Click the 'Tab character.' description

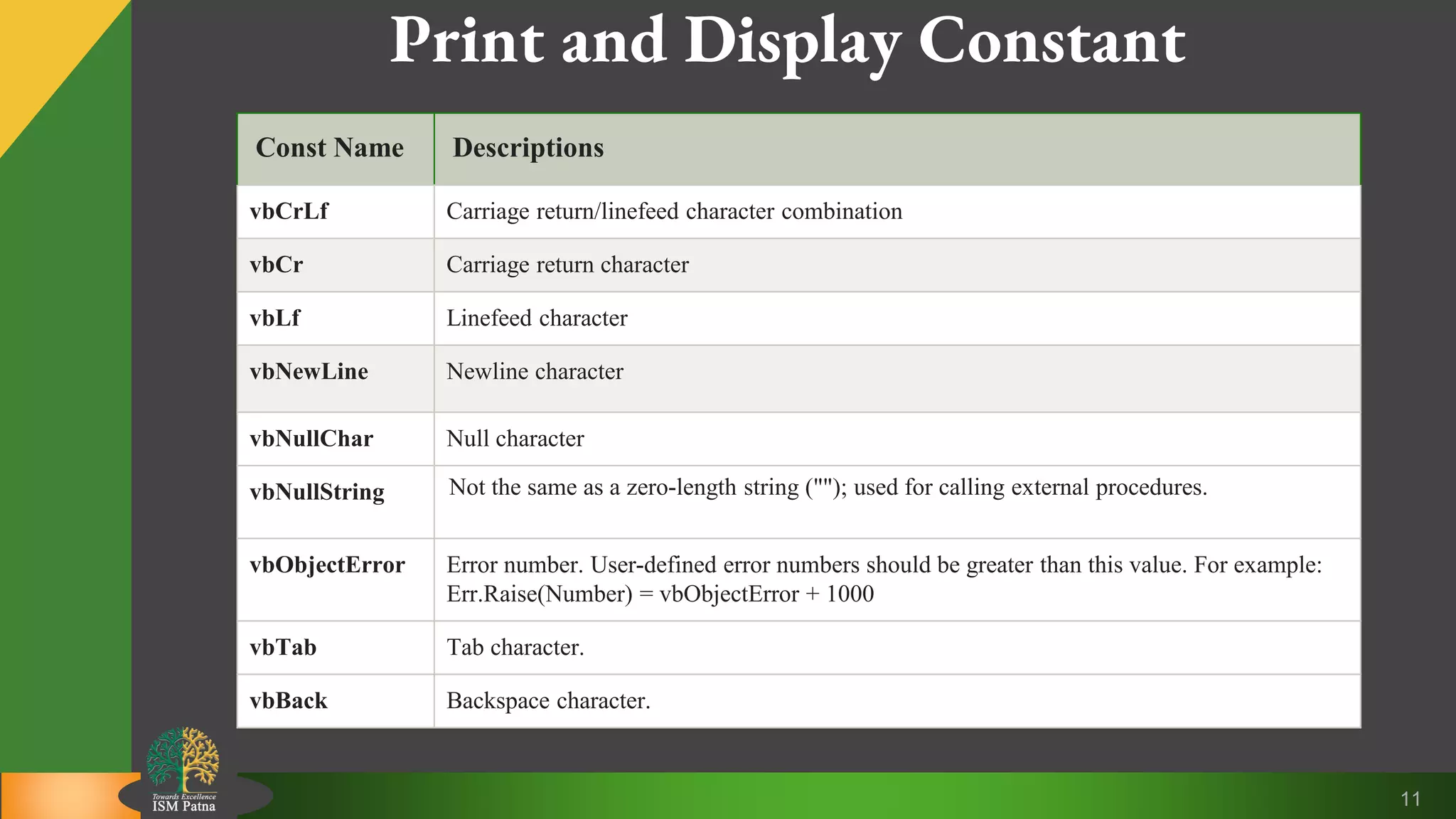pos(515,648)
